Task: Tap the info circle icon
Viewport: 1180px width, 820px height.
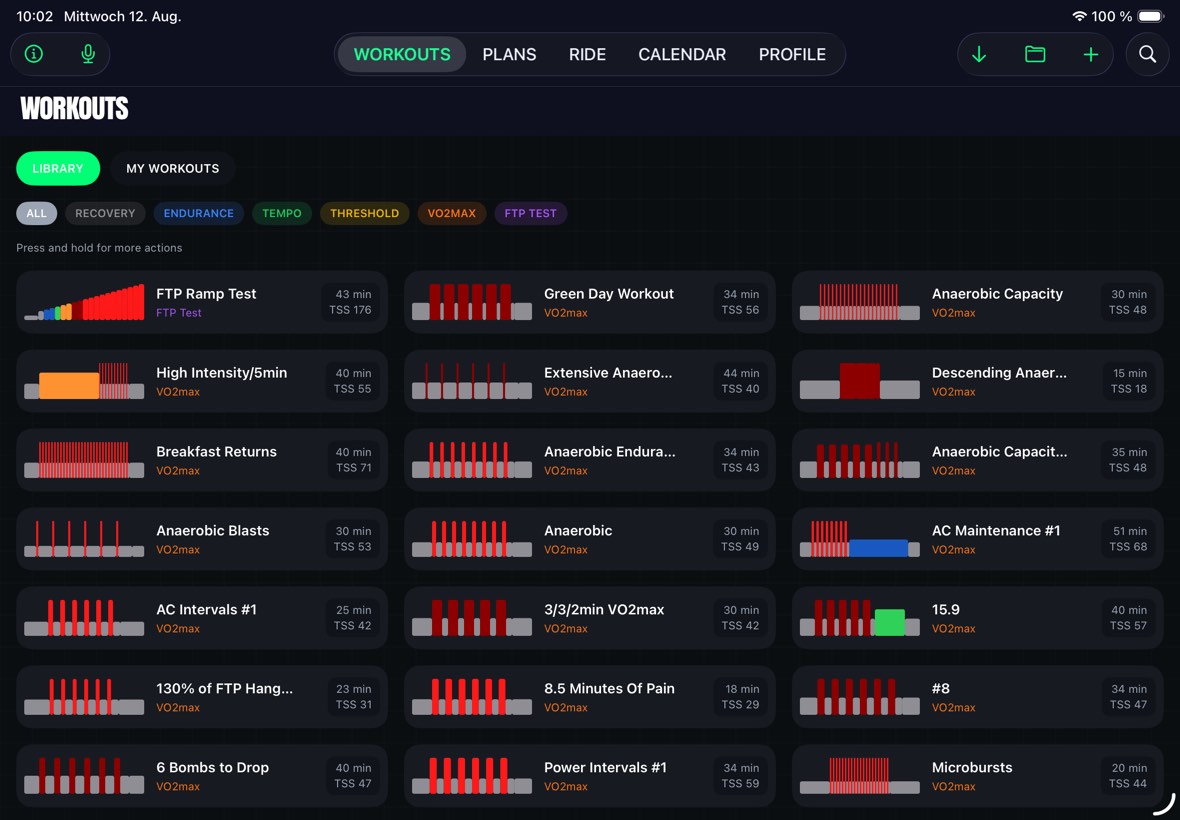Action: point(34,54)
